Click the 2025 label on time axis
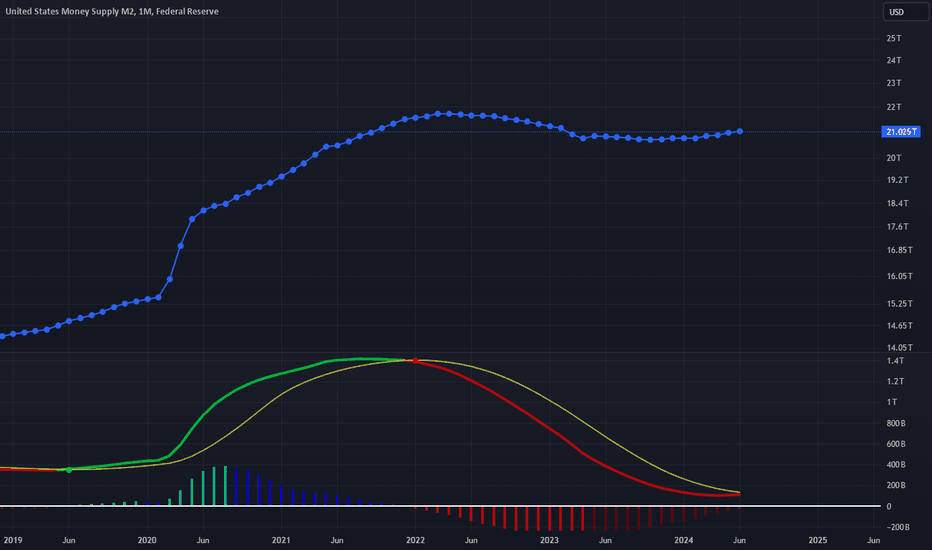Image resolution: width=932 pixels, height=550 pixels. [x=818, y=540]
